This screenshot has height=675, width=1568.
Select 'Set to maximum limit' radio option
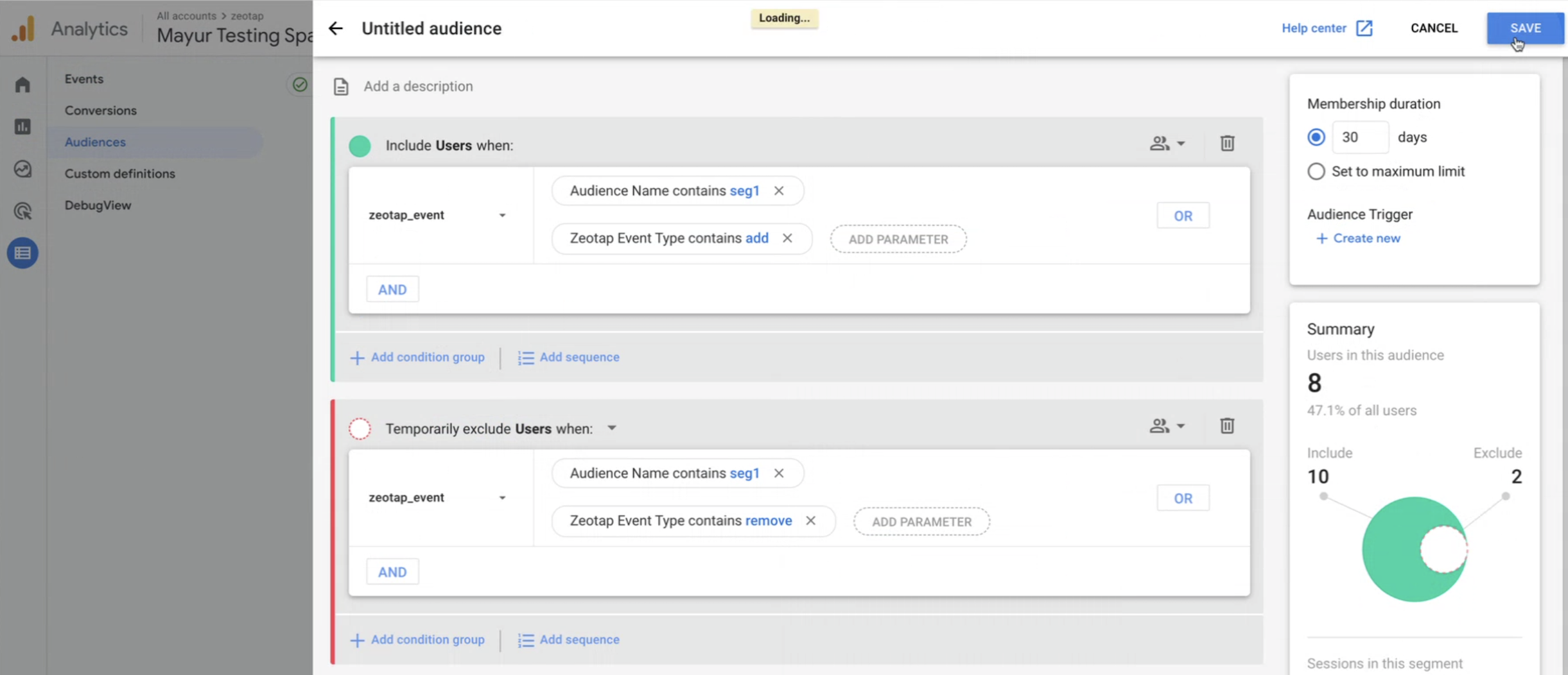pyautogui.click(x=1316, y=171)
